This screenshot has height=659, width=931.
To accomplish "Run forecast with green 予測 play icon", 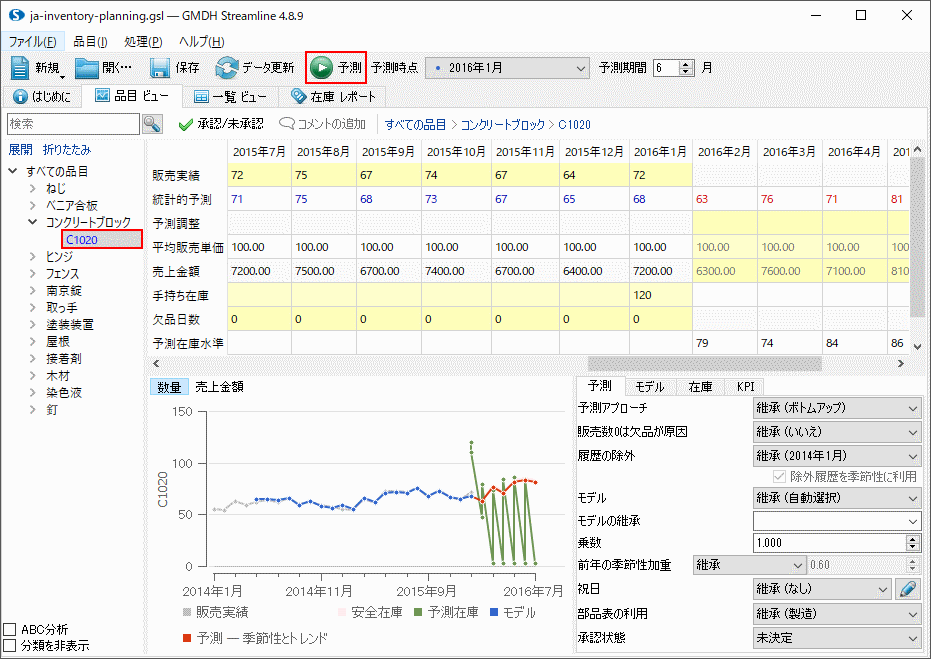I will 322,68.
